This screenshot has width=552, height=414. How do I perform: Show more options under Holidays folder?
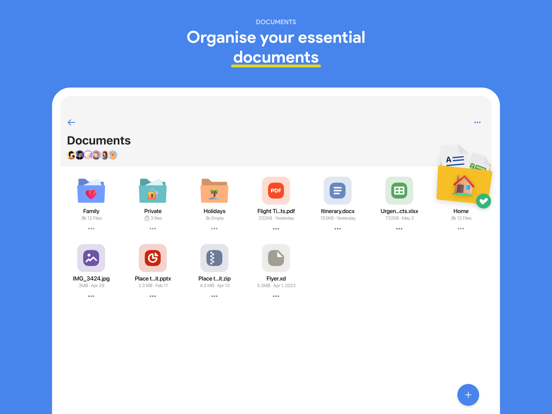coord(214,228)
